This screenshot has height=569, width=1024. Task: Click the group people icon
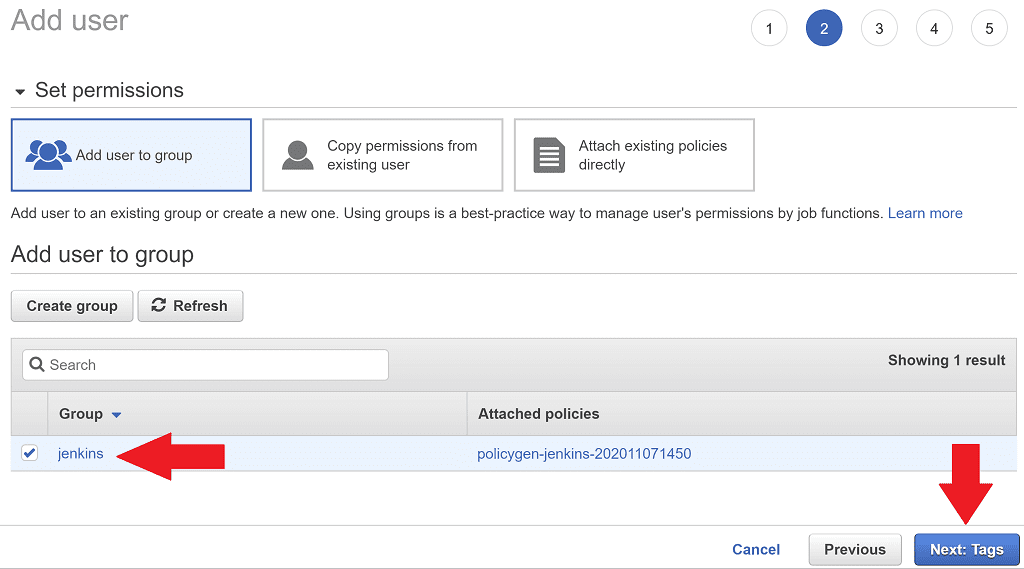click(x=48, y=155)
